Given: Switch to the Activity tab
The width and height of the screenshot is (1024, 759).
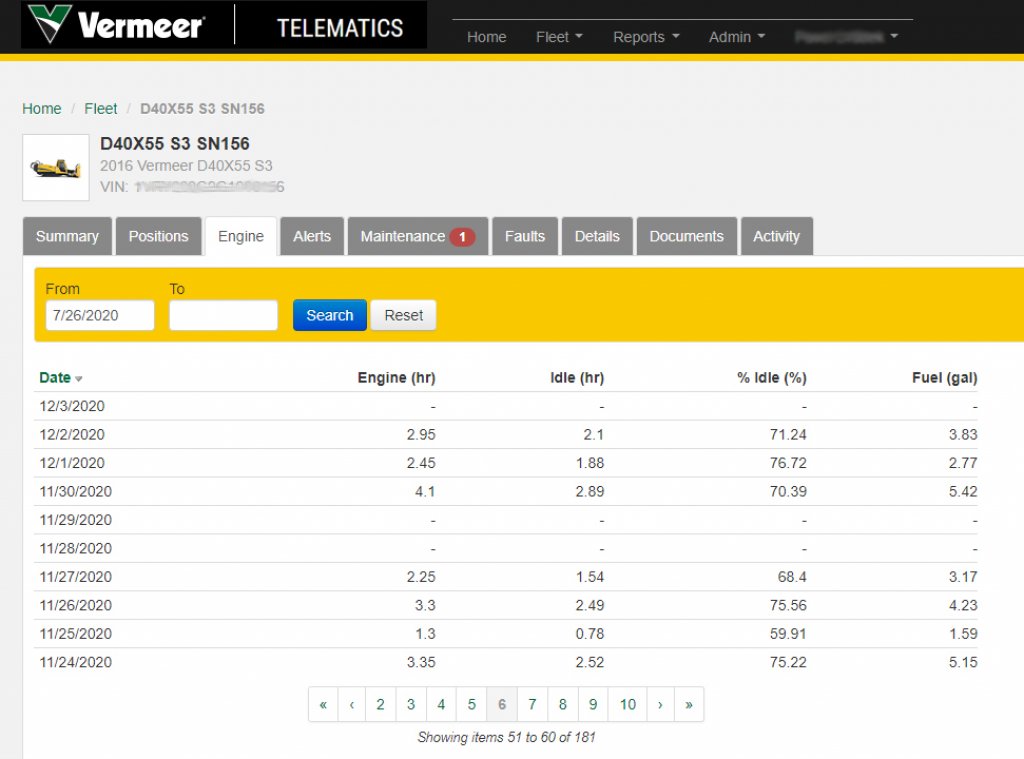Looking at the screenshot, I should point(776,236).
